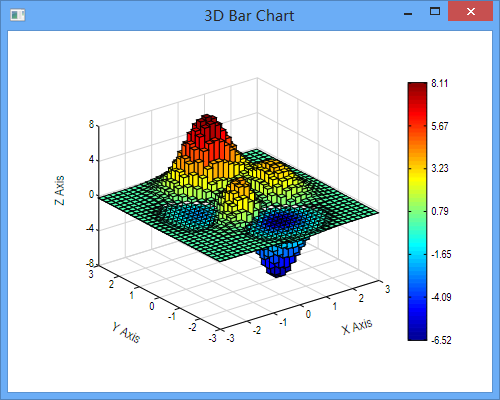Click the X Axis label
The image size is (500, 400).
(357, 326)
